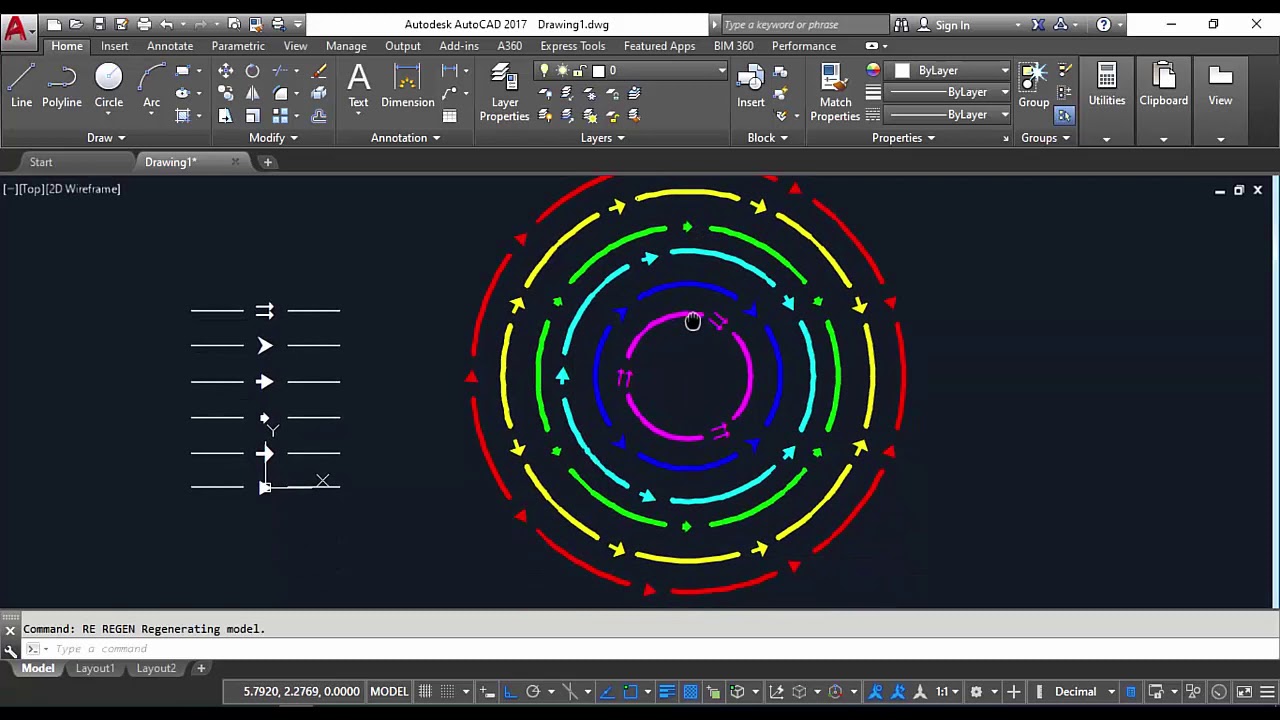Toggle dynamic input in status bar

pyautogui.click(x=487, y=691)
